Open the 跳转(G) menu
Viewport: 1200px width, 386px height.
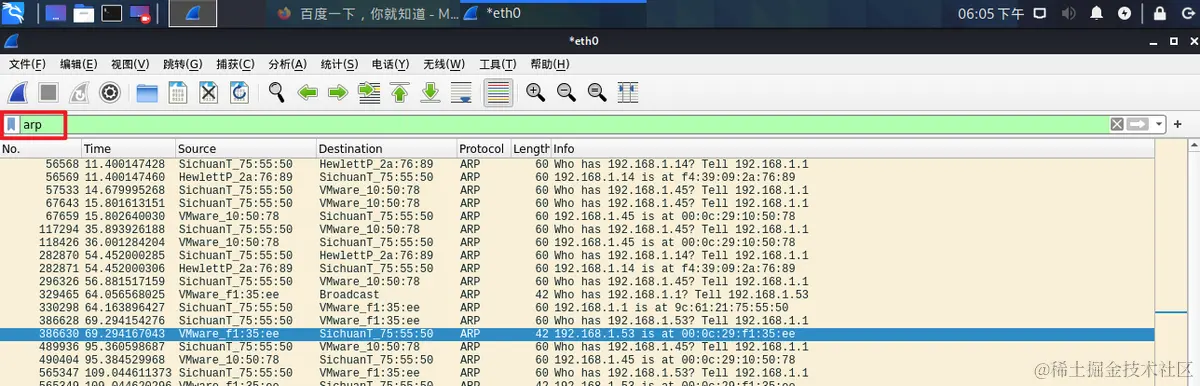(183, 64)
